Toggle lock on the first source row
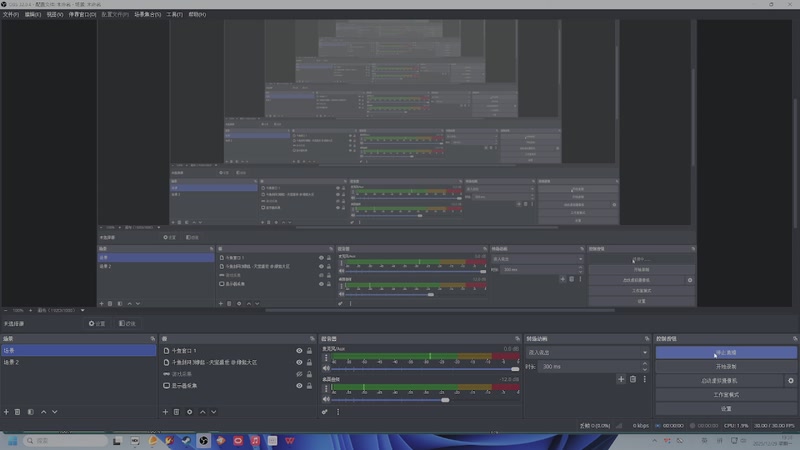 309,351
